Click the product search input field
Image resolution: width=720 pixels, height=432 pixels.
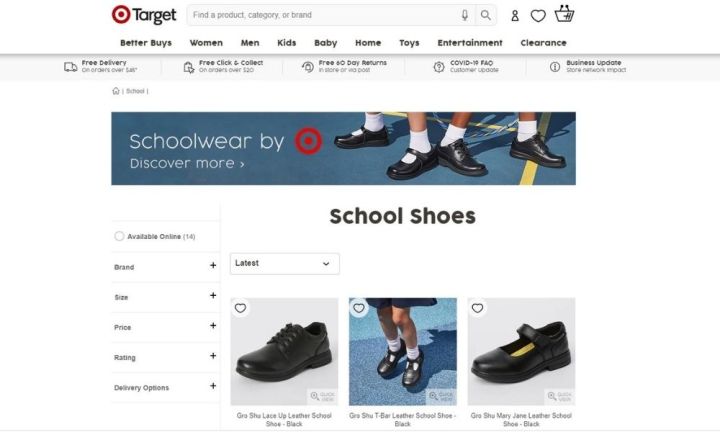coord(324,15)
